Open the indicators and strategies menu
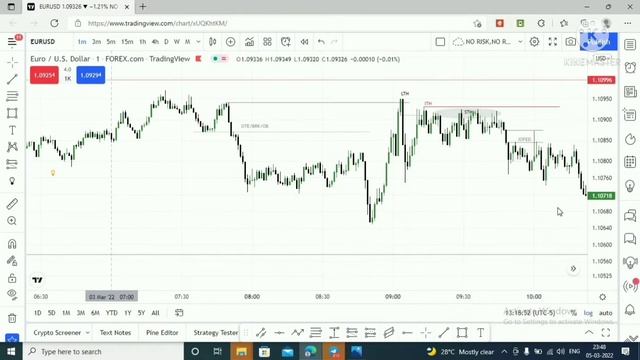This screenshot has height=360, width=640. tap(249, 42)
